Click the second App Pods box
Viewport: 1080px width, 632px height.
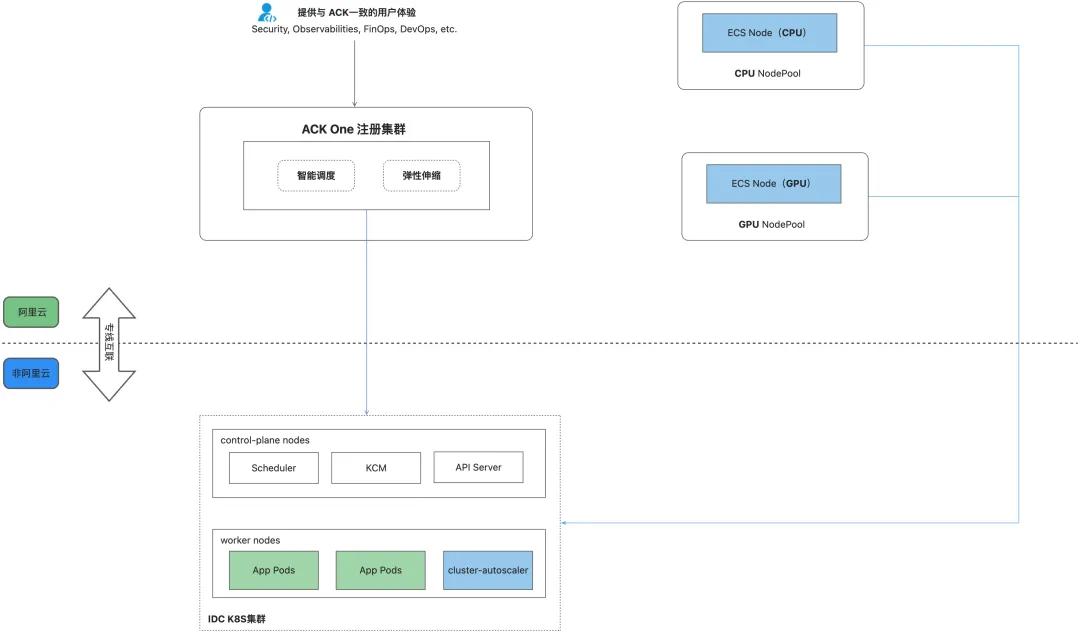[x=380, y=571]
